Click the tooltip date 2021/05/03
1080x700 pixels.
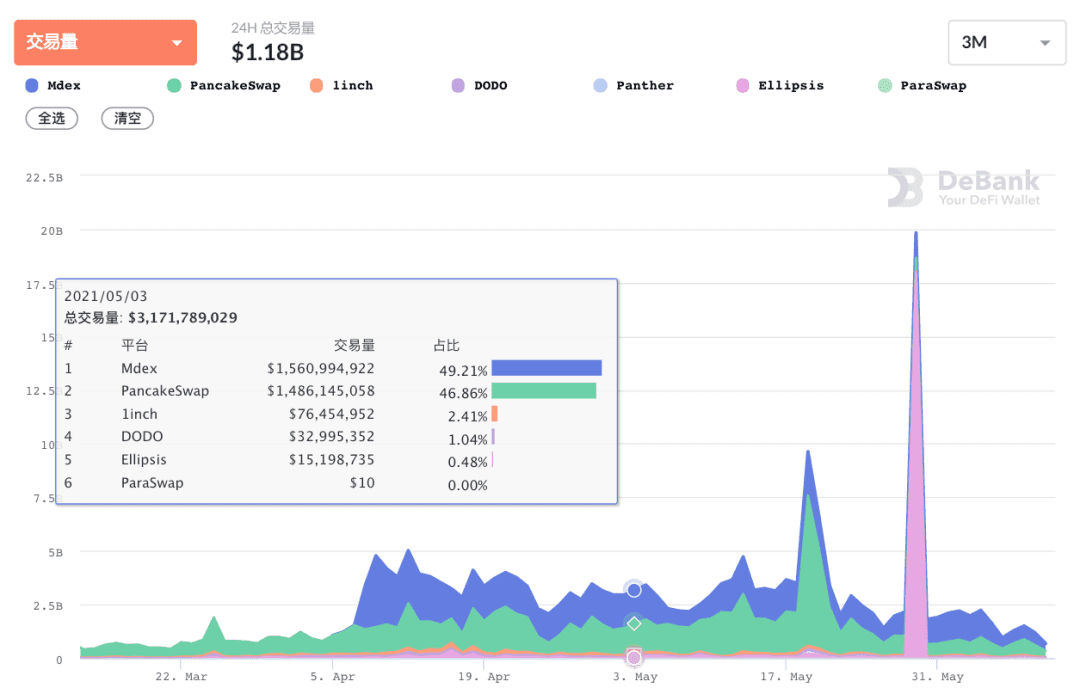(105, 296)
